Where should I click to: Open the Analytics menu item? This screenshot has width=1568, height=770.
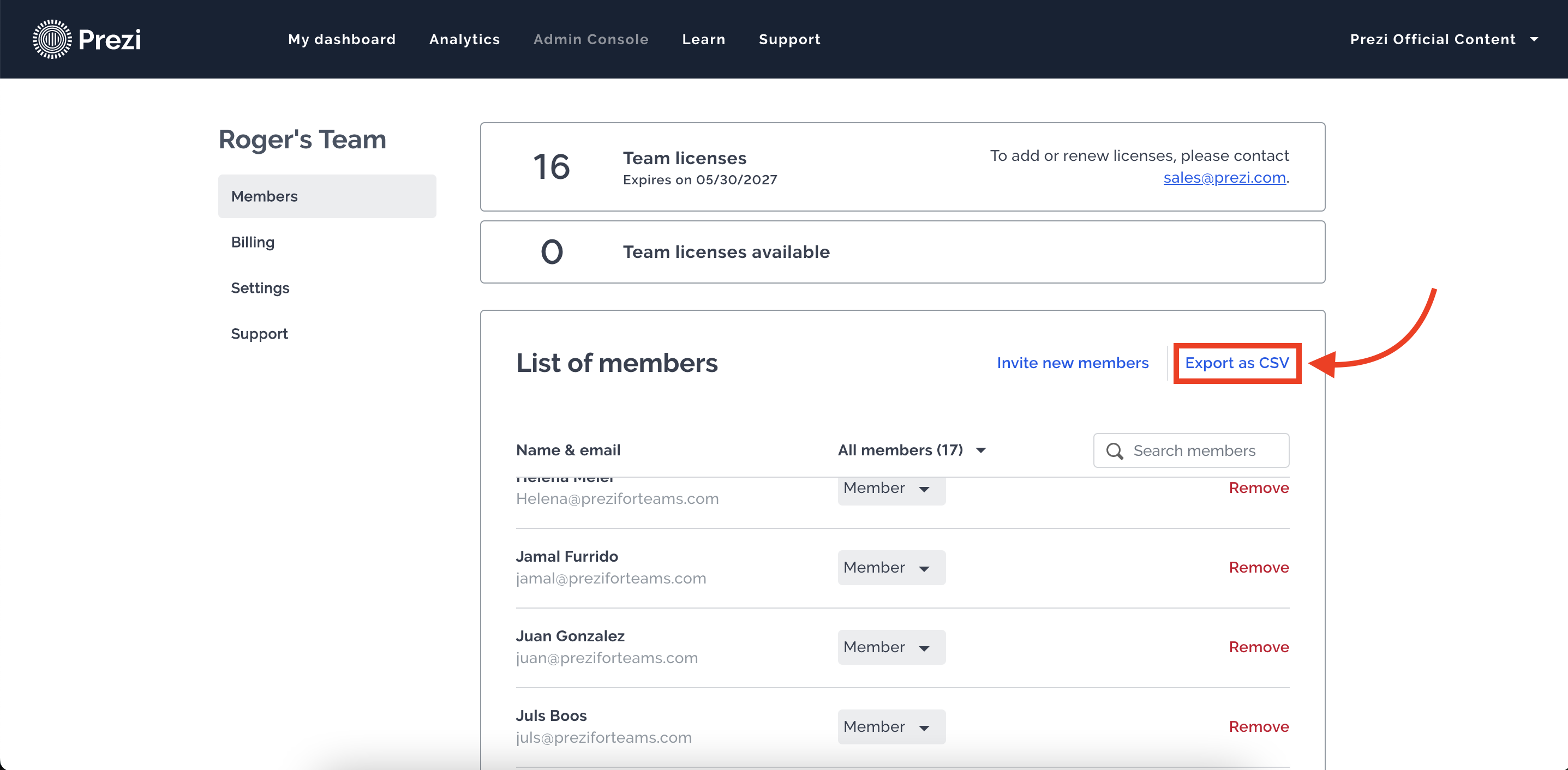[464, 39]
